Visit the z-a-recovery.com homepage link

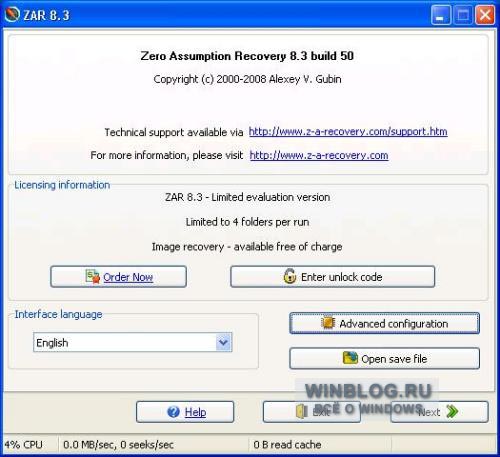coord(319,155)
